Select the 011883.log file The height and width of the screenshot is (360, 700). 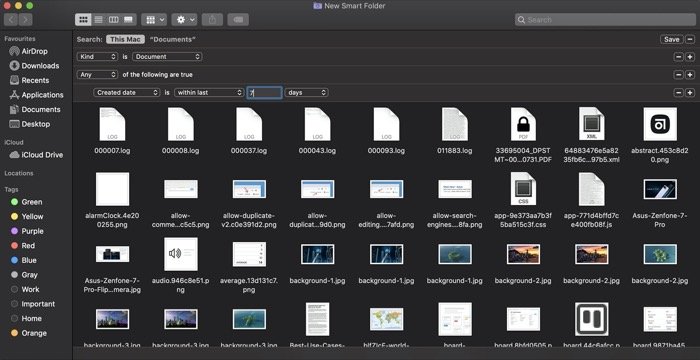[454, 130]
